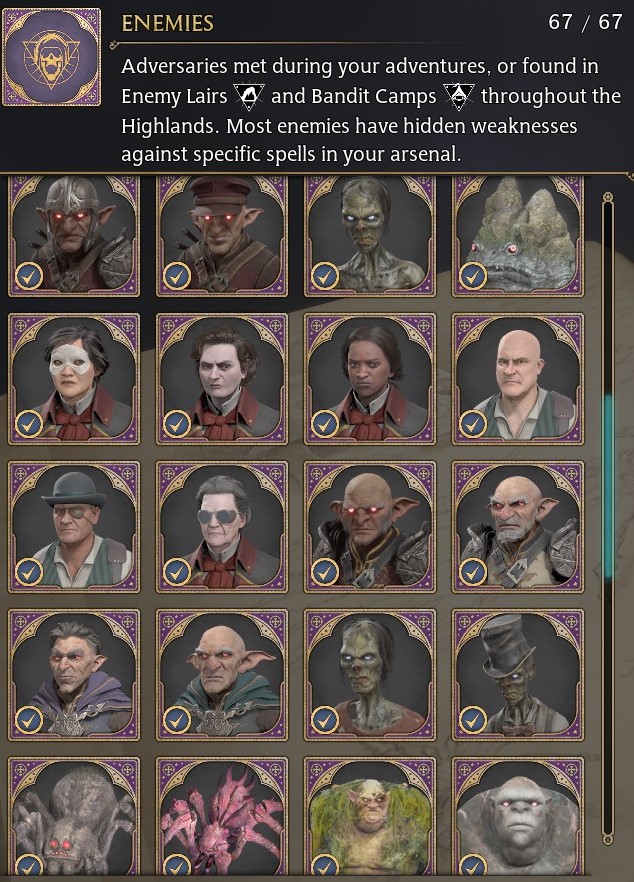Image resolution: width=634 pixels, height=882 pixels.
Task: Click checkmark on purple-cloaked goblin card
Action: (x=29, y=720)
